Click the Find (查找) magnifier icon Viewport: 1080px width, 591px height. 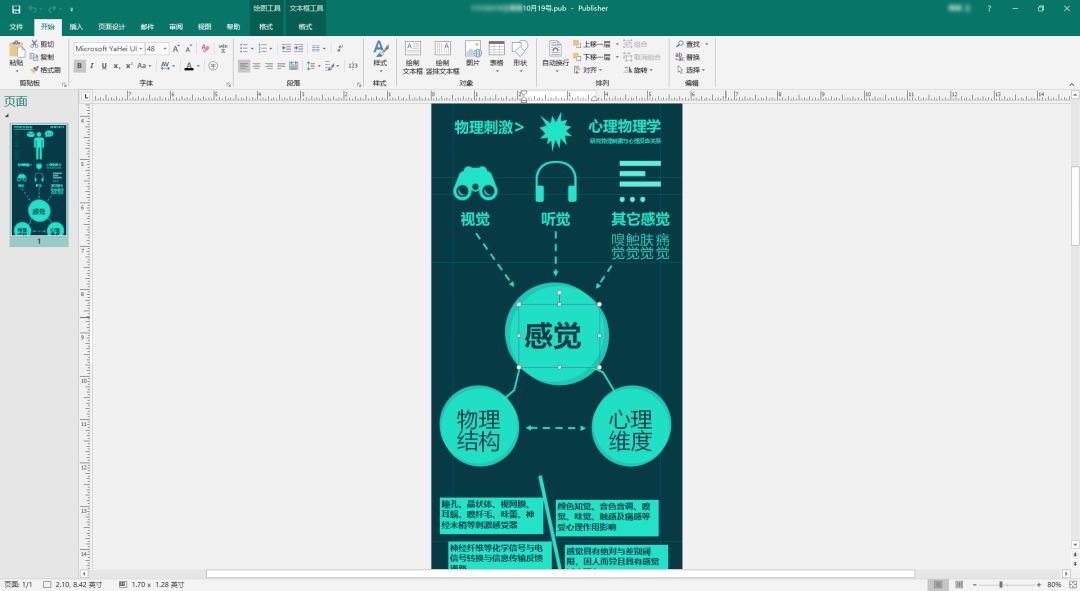(x=680, y=44)
